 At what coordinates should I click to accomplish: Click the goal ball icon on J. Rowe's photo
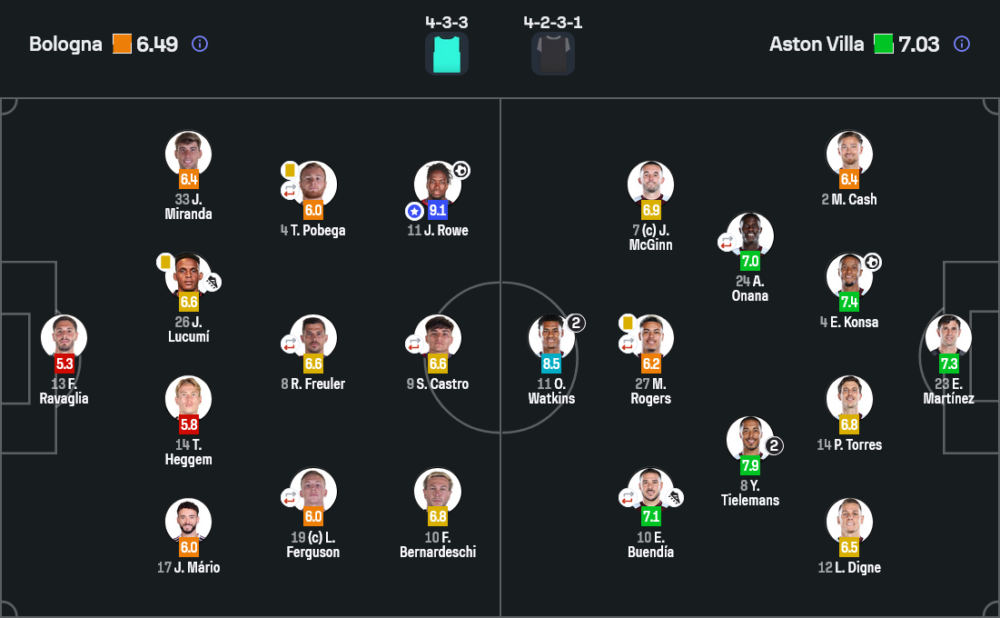461,170
